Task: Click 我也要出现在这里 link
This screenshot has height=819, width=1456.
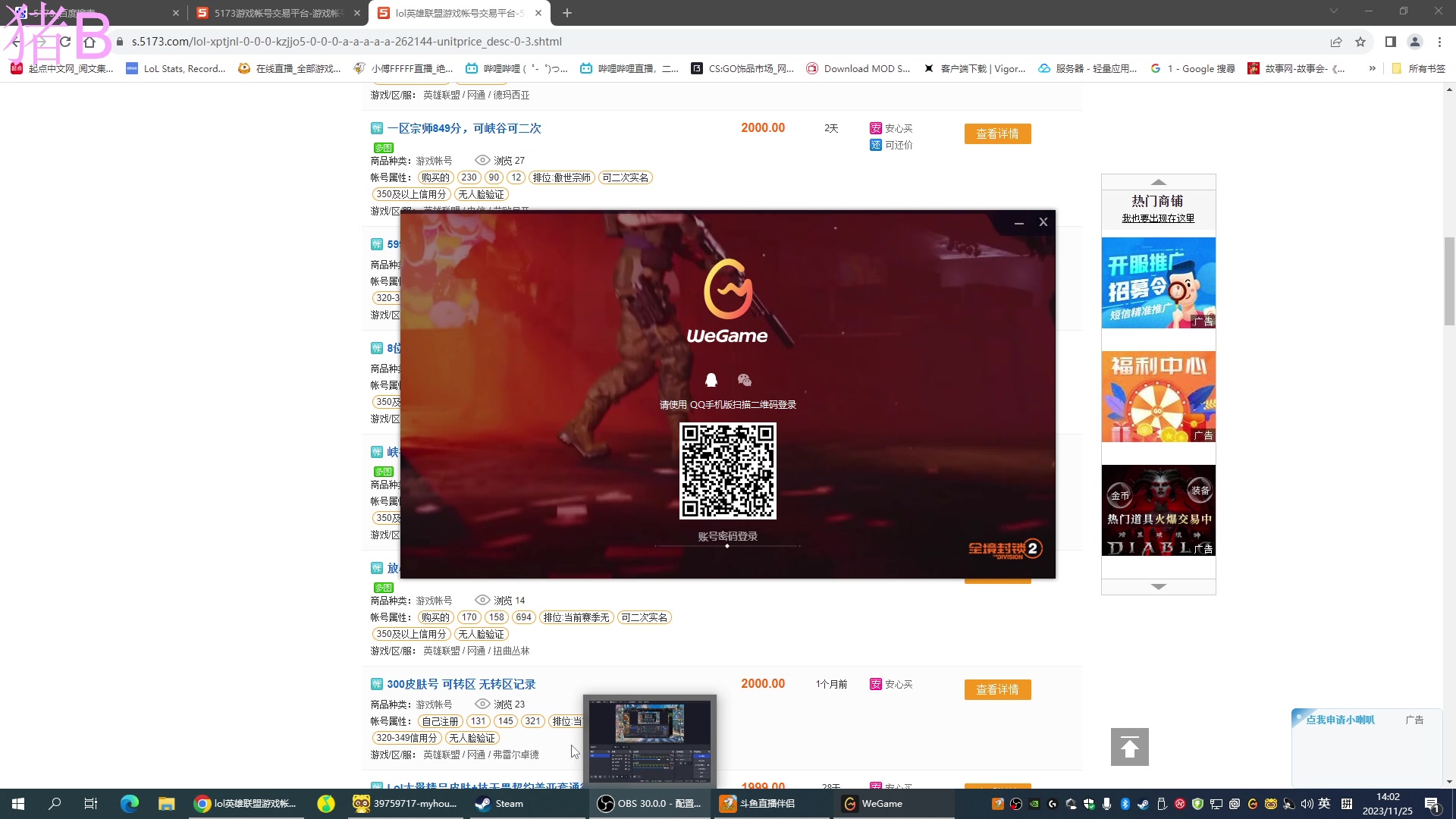Action: [x=1158, y=218]
